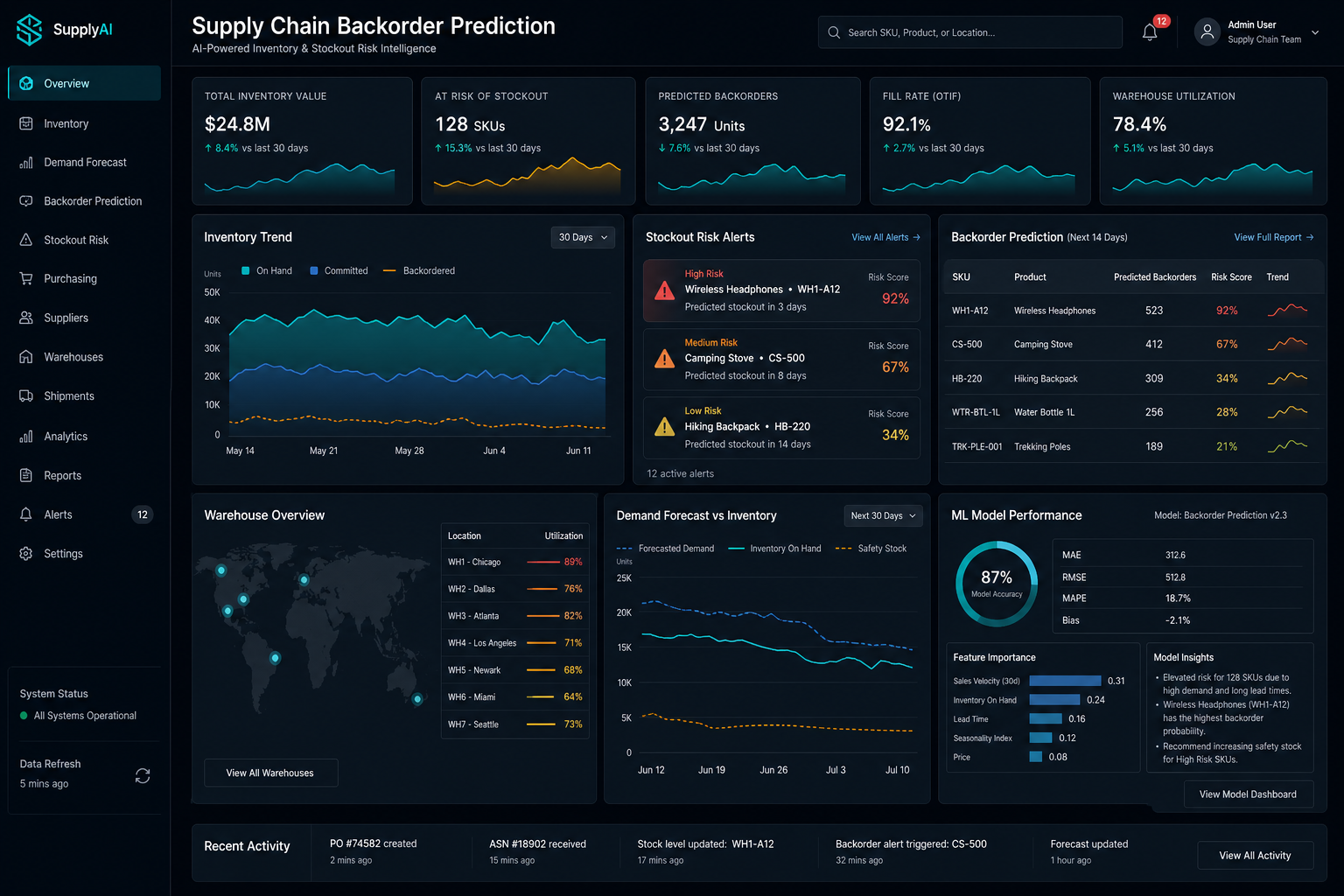Open the Next 30 Days dropdown
Viewport: 1344px width, 896px height.
[883, 515]
